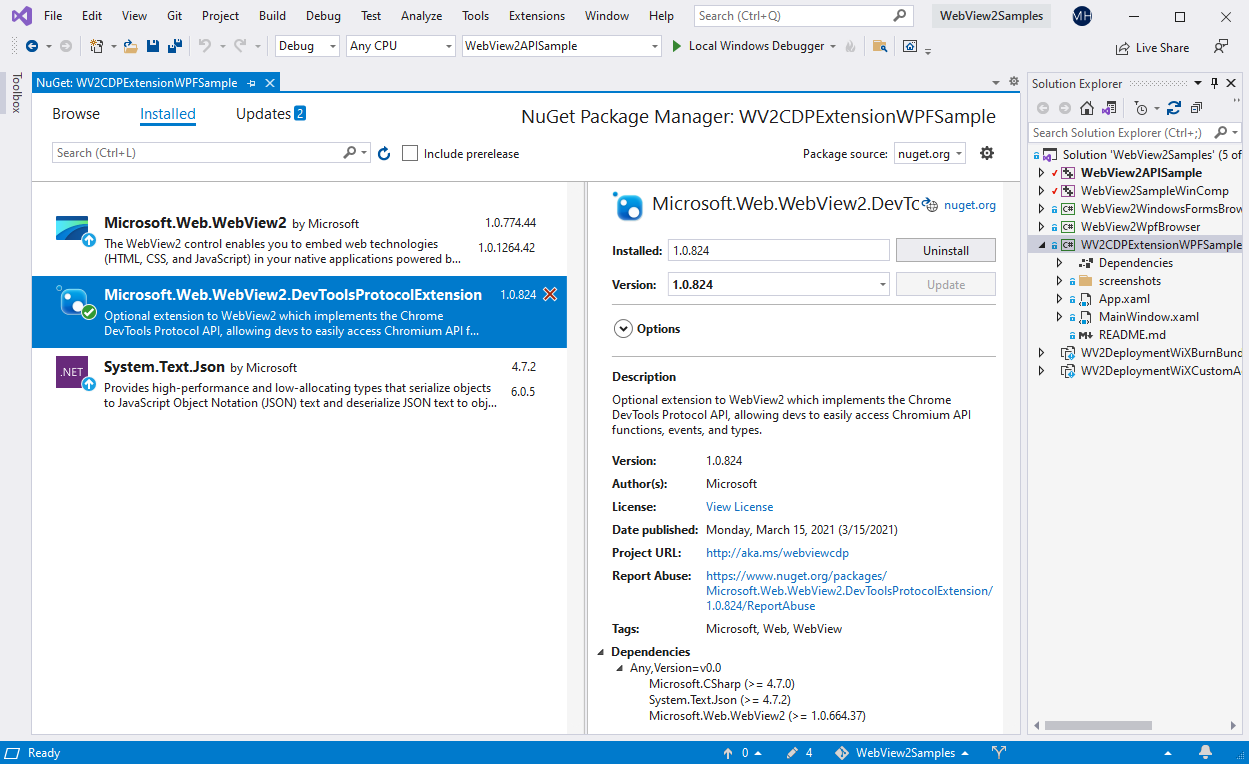Open the Extensions menu
The height and width of the screenshot is (764, 1249).
coord(536,15)
